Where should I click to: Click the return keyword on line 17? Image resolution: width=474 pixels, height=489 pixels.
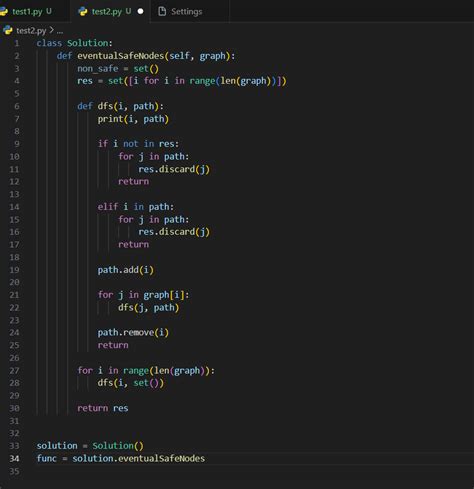click(133, 245)
